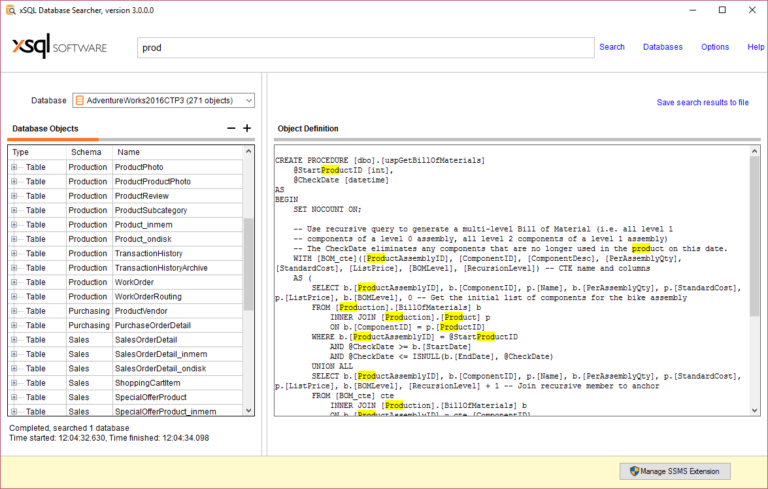Screen dimensions: 768x489
Task: Open the Help link
Action: pyautogui.click(x=755, y=47)
